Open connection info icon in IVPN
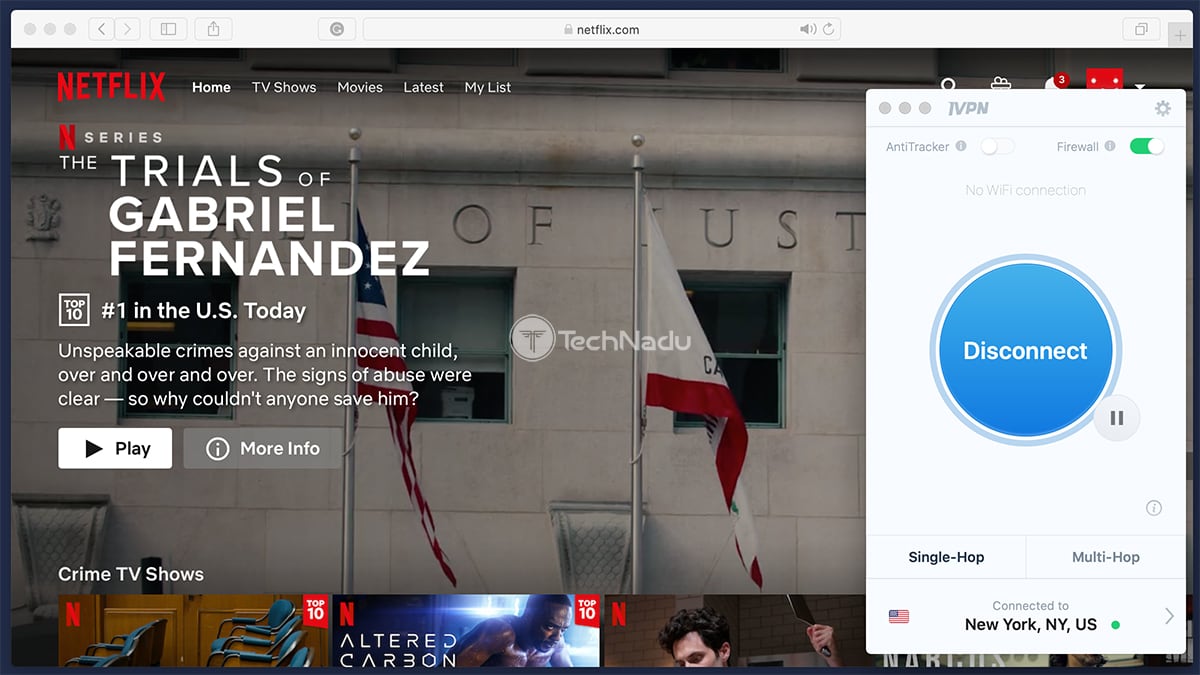This screenshot has height=675, width=1200. pyautogui.click(x=1153, y=508)
